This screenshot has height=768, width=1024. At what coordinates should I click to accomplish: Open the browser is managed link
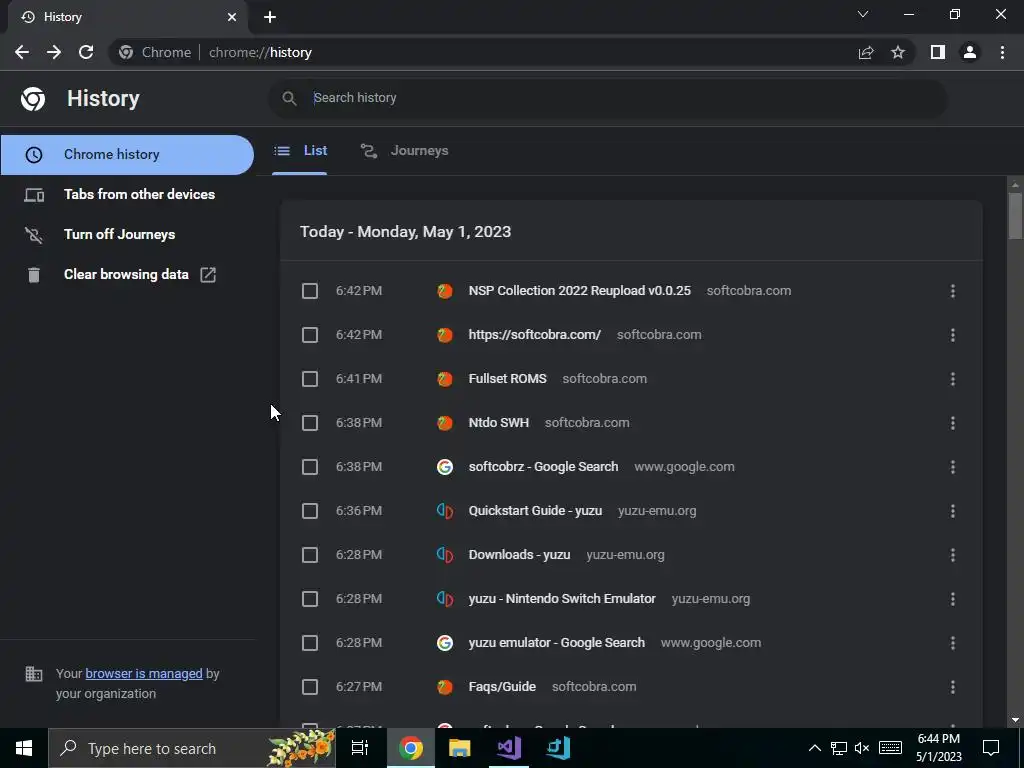pos(144,673)
